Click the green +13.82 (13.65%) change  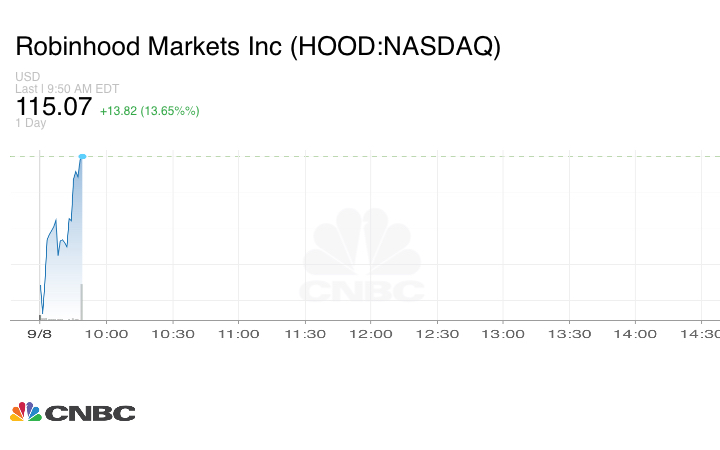(x=149, y=110)
